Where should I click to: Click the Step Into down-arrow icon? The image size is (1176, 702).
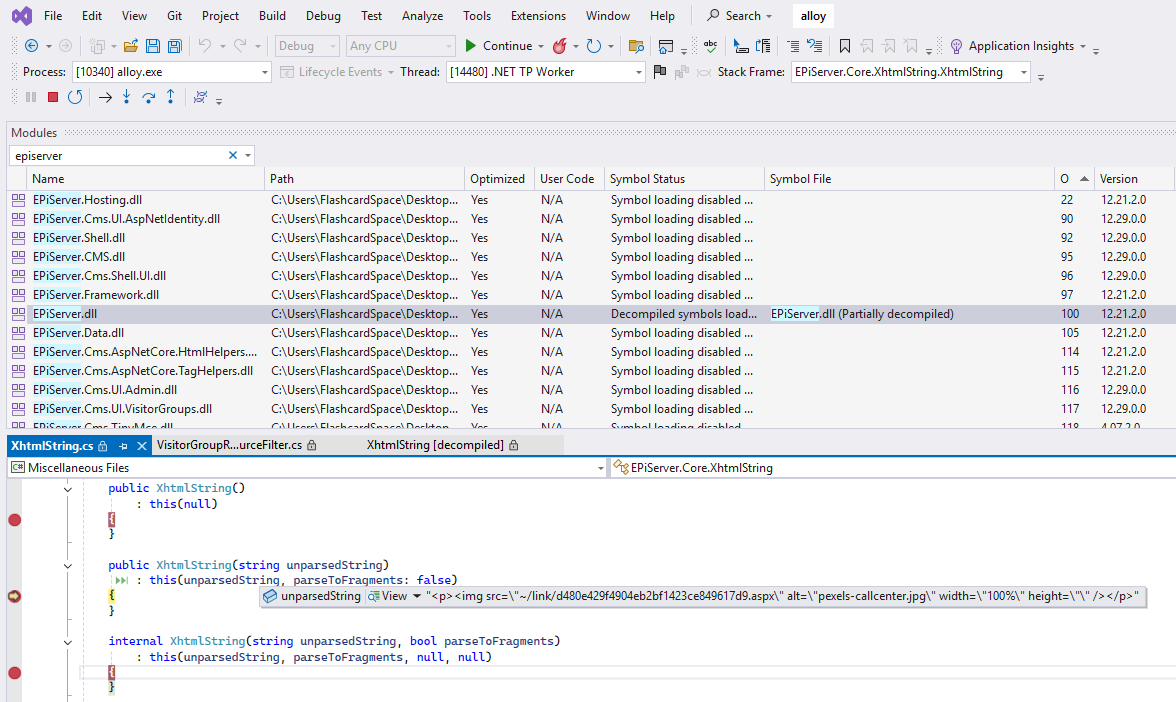coord(127,97)
